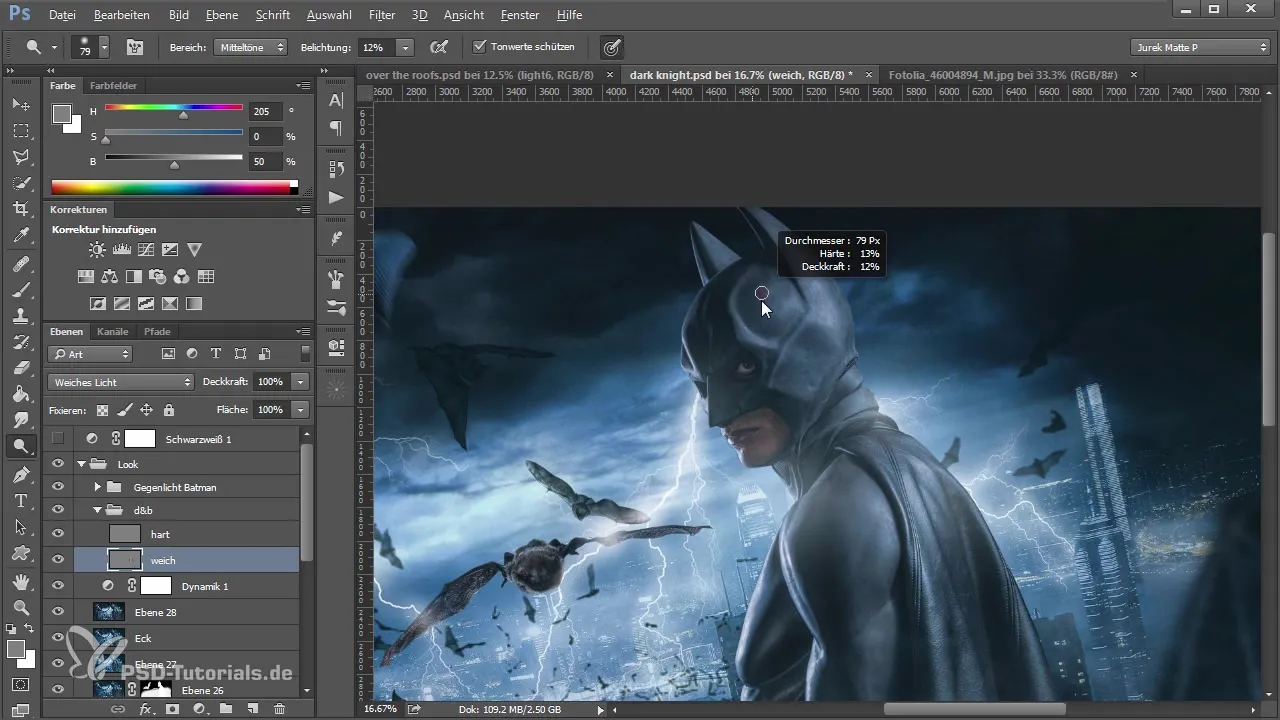
Task: Add layer mask at Layers panel bottom
Action: click(x=172, y=709)
